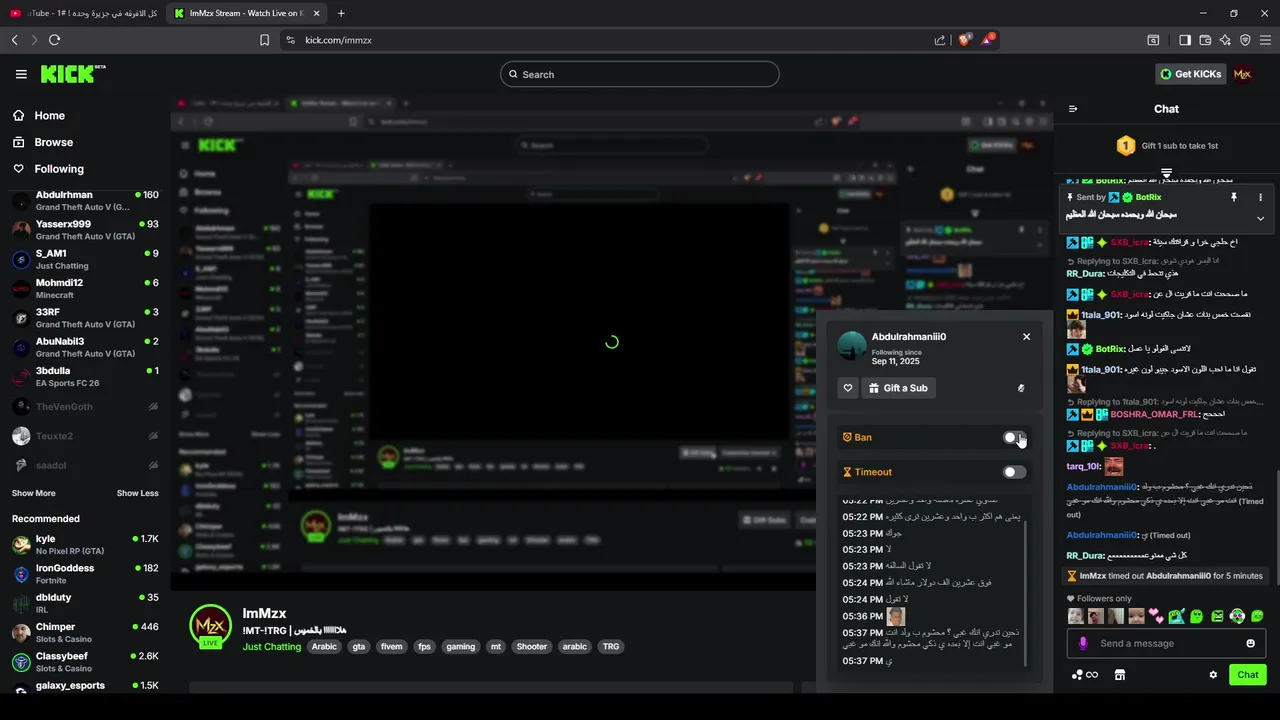Image resolution: width=1280 pixels, height=720 pixels.
Task: Click the TRG tag under the stream title
Action: (x=610, y=647)
